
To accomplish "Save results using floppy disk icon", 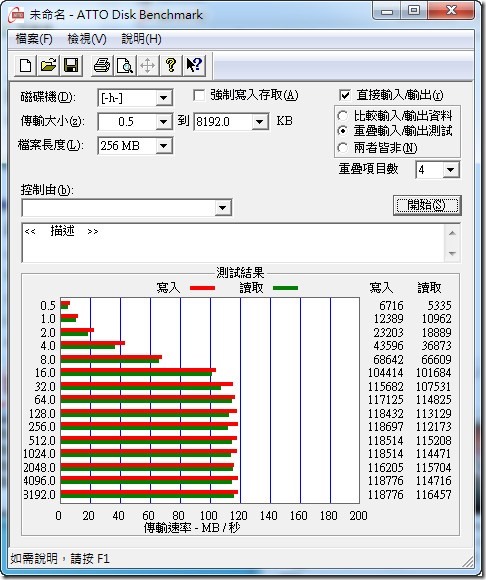I will [x=71, y=65].
